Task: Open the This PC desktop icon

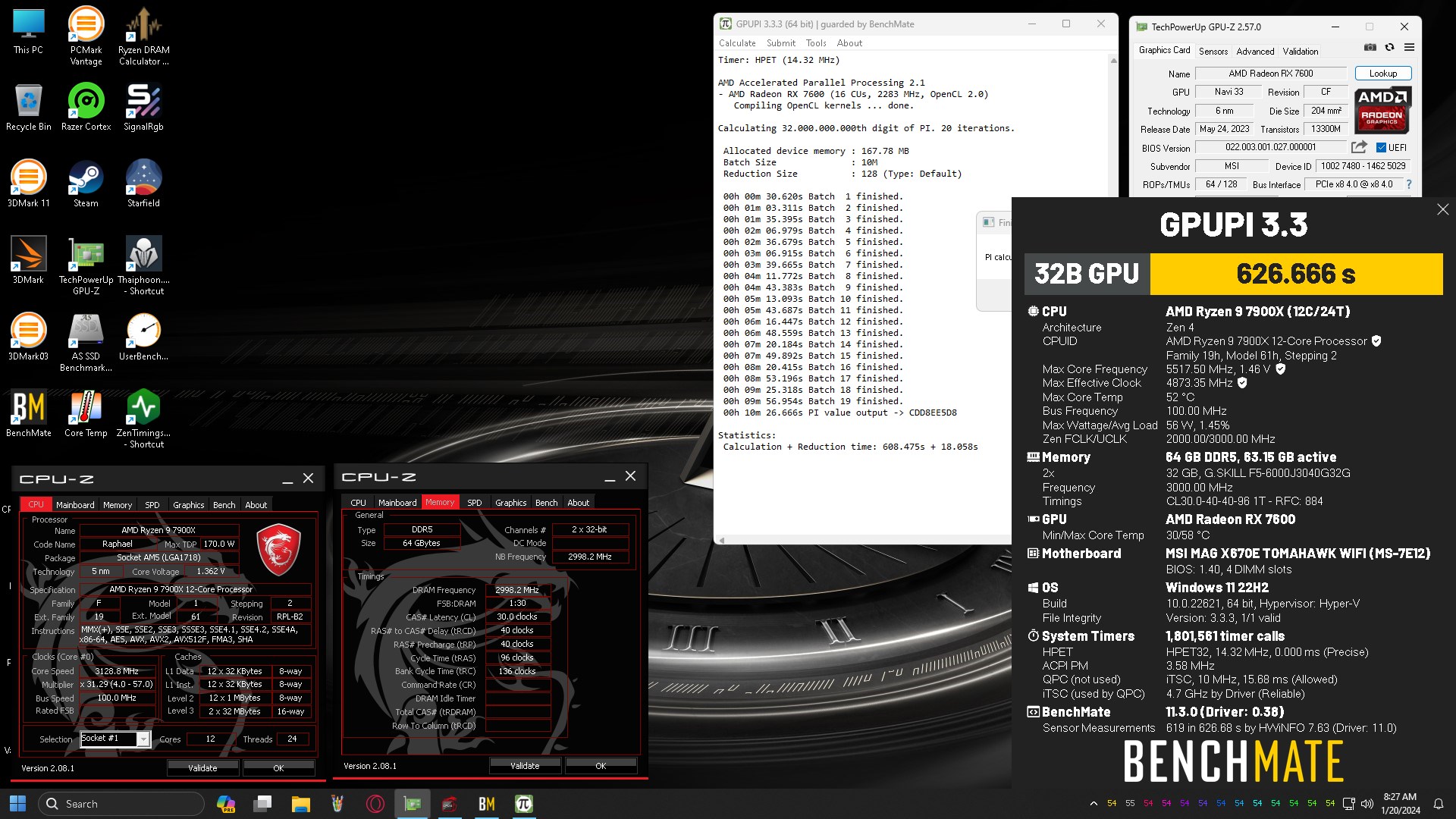Action: [28, 31]
